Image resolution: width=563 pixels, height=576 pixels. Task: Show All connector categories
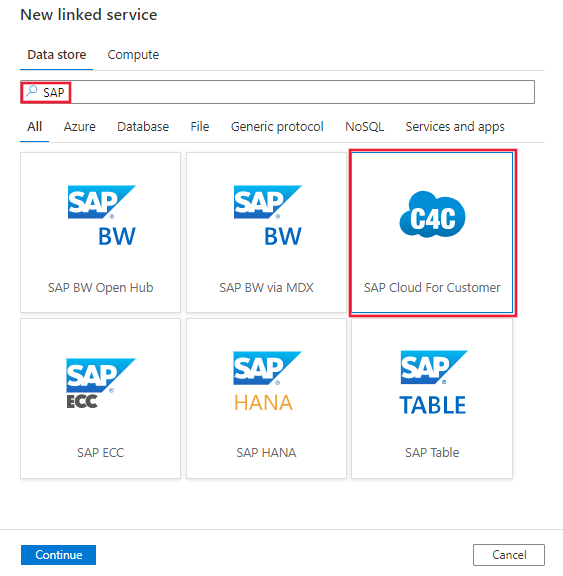(35, 127)
